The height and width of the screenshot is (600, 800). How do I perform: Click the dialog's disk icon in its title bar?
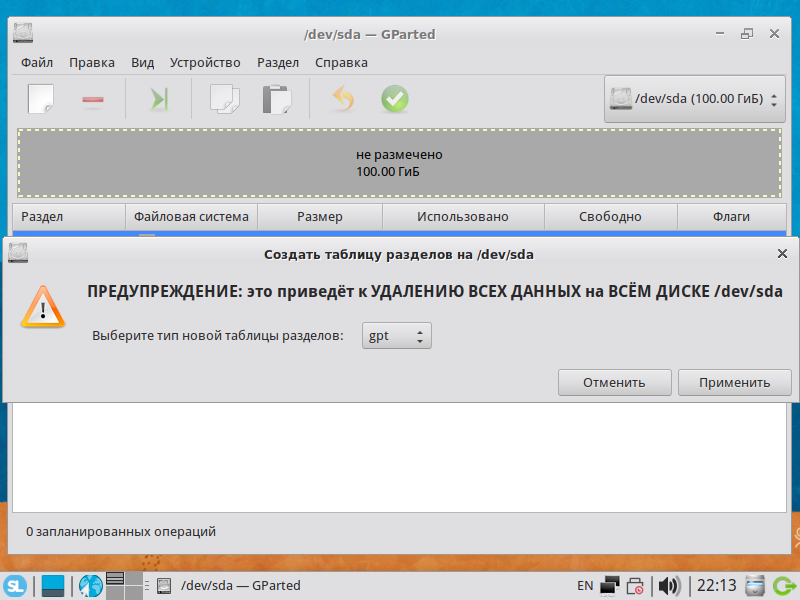click(x=18, y=253)
